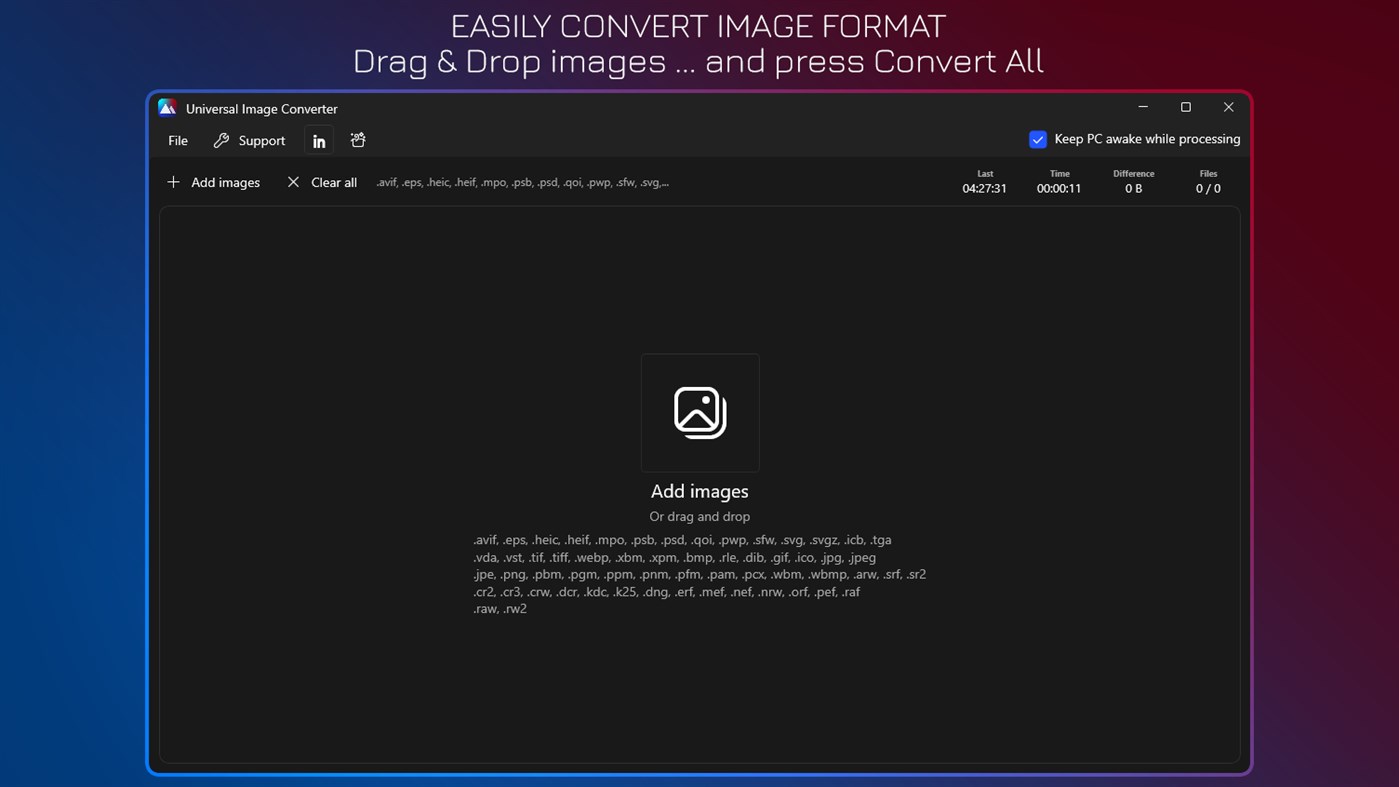Expand the supported formats list in the toolbar
The height and width of the screenshot is (787, 1399).
click(522, 182)
